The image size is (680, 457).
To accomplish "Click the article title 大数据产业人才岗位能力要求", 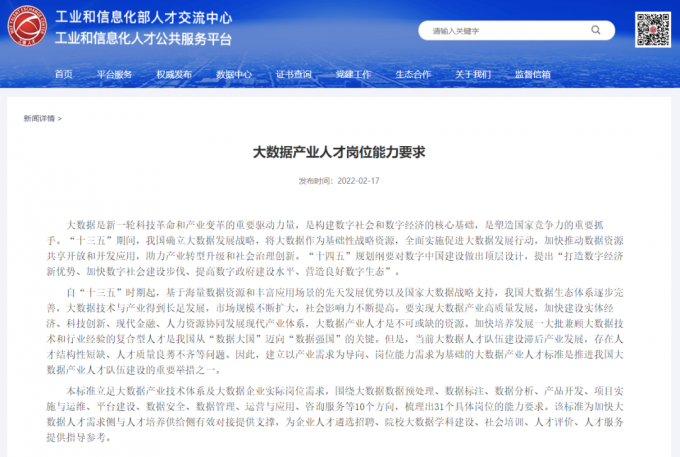I will coord(339,152).
